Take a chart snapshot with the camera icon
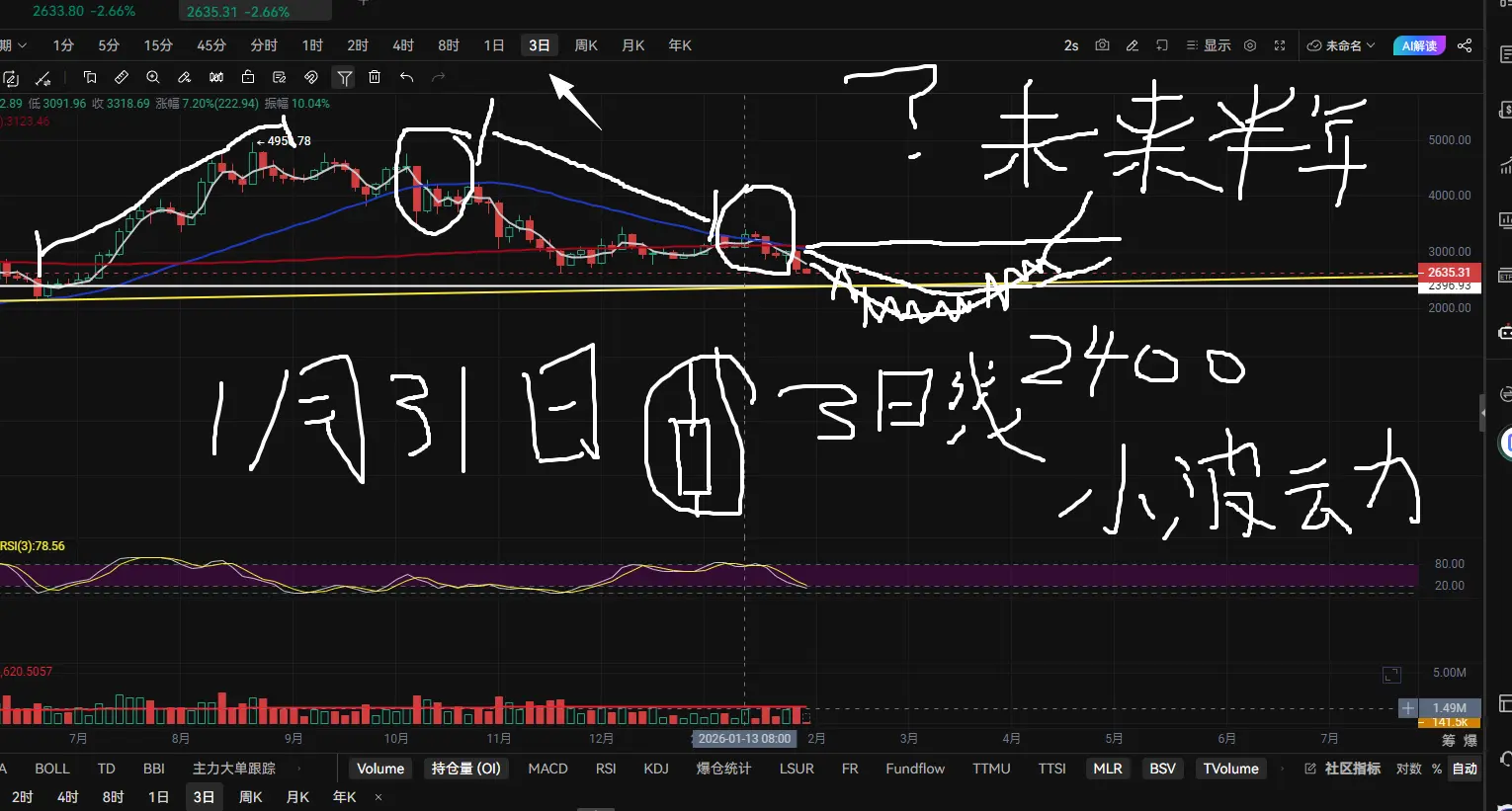This screenshot has height=811, width=1512. (x=1102, y=45)
